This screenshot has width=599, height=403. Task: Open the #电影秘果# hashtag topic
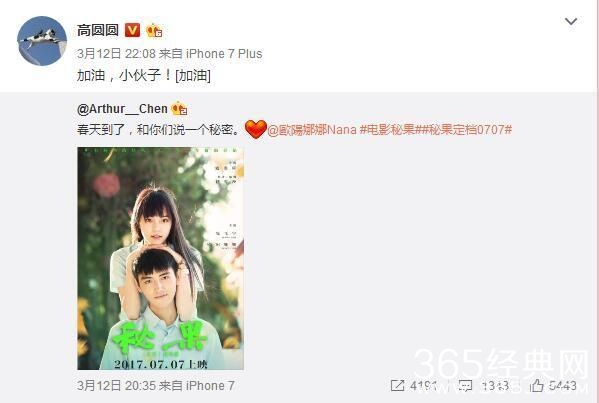coord(387,130)
